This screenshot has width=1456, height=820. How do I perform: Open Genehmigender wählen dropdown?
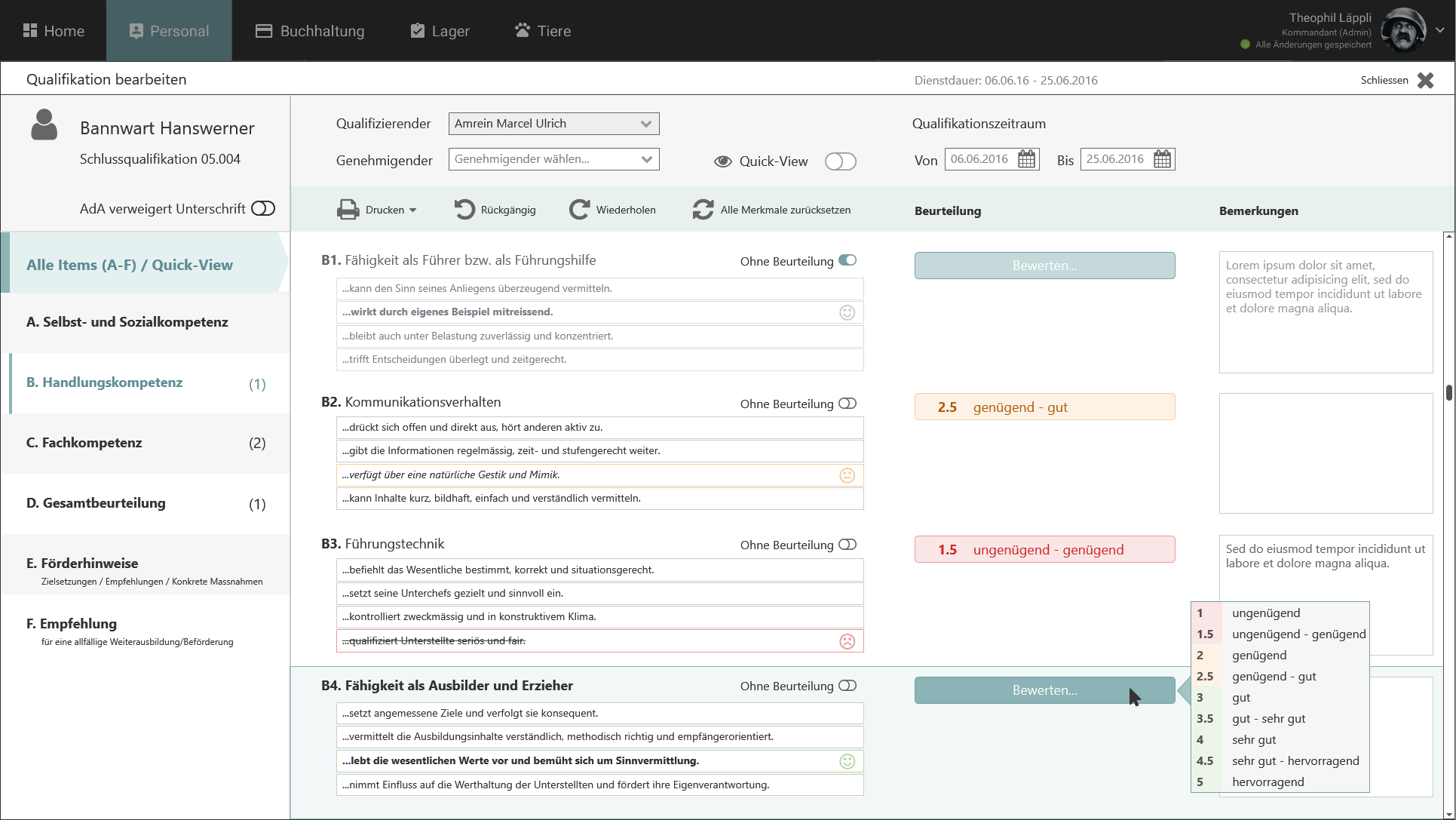[554, 159]
